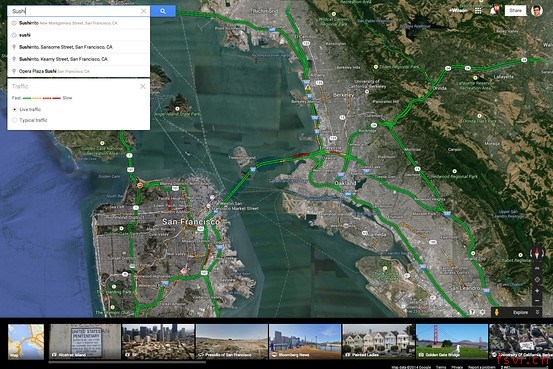The width and height of the screenshot is (553, 369).
Task: Click the Share button
Action: click(x=515, y=11)
